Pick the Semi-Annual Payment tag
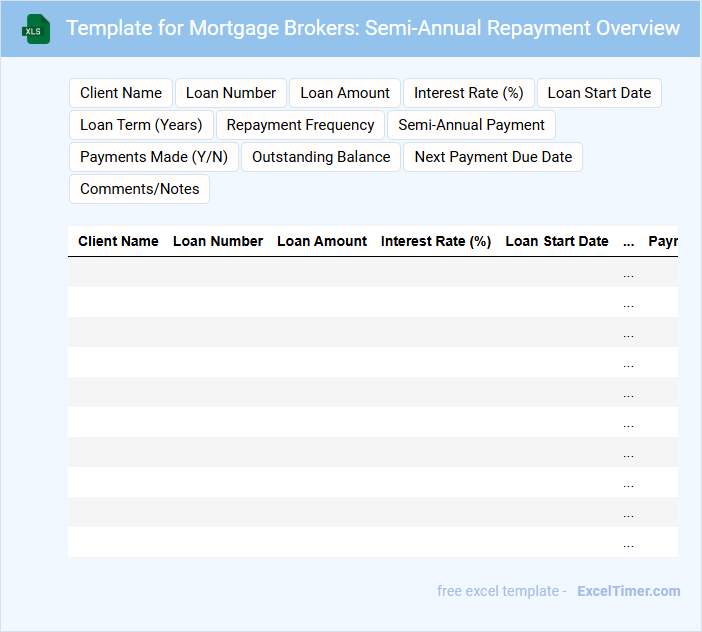Viewport: 702px width, 632px height. 471,125
